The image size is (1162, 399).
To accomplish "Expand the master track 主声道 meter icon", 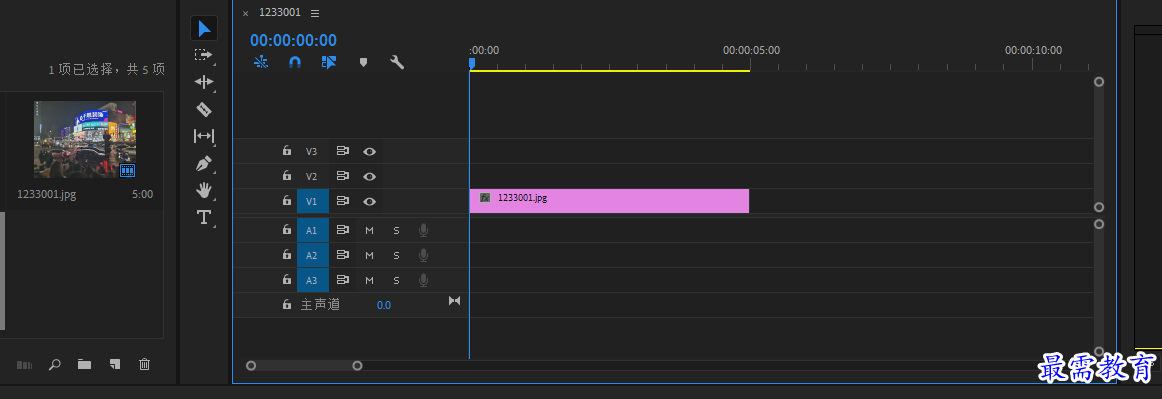I will pyautogui.click(x=454, y=300).
